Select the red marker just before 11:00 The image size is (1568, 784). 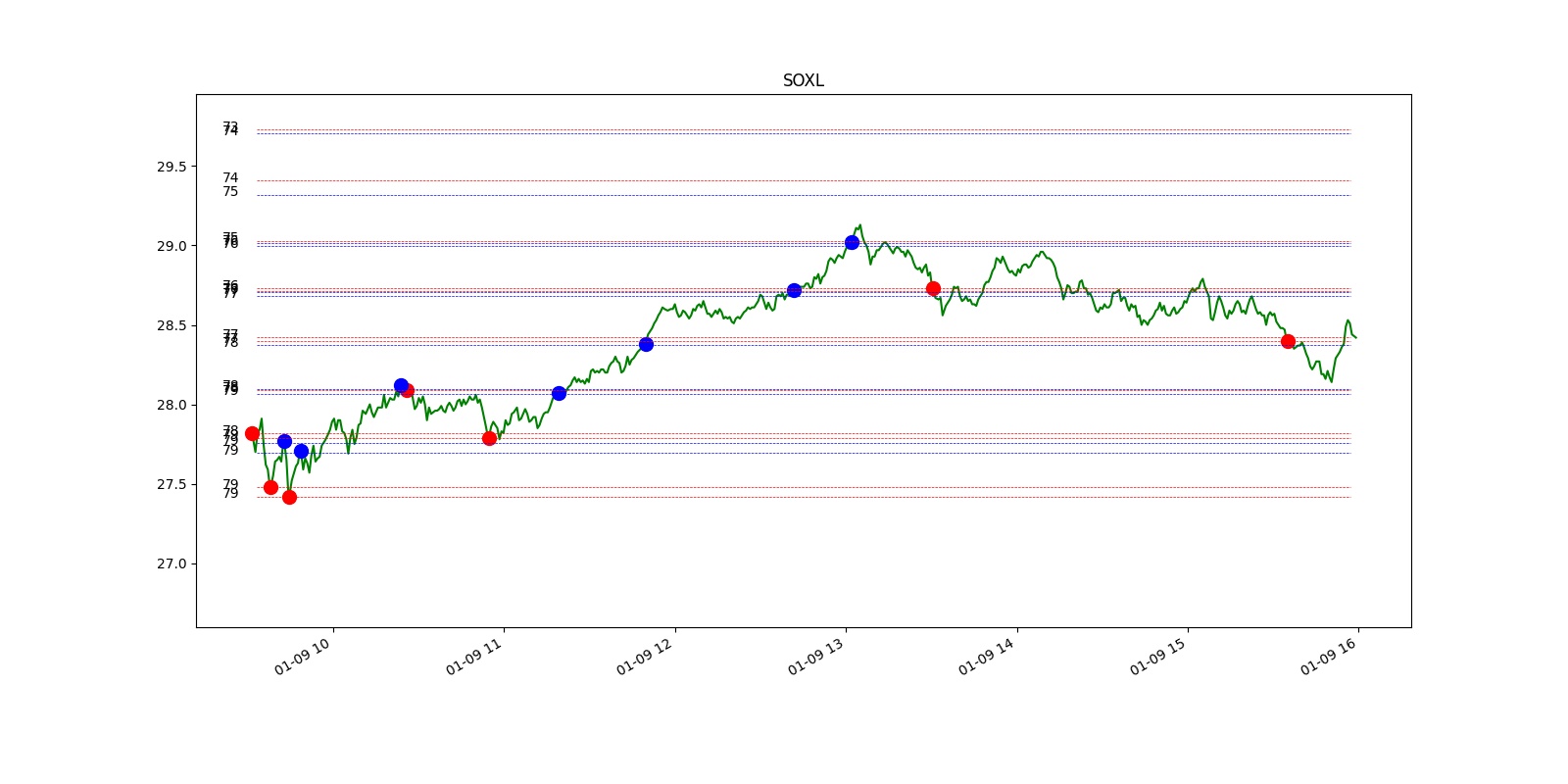(x=489, y=438)
